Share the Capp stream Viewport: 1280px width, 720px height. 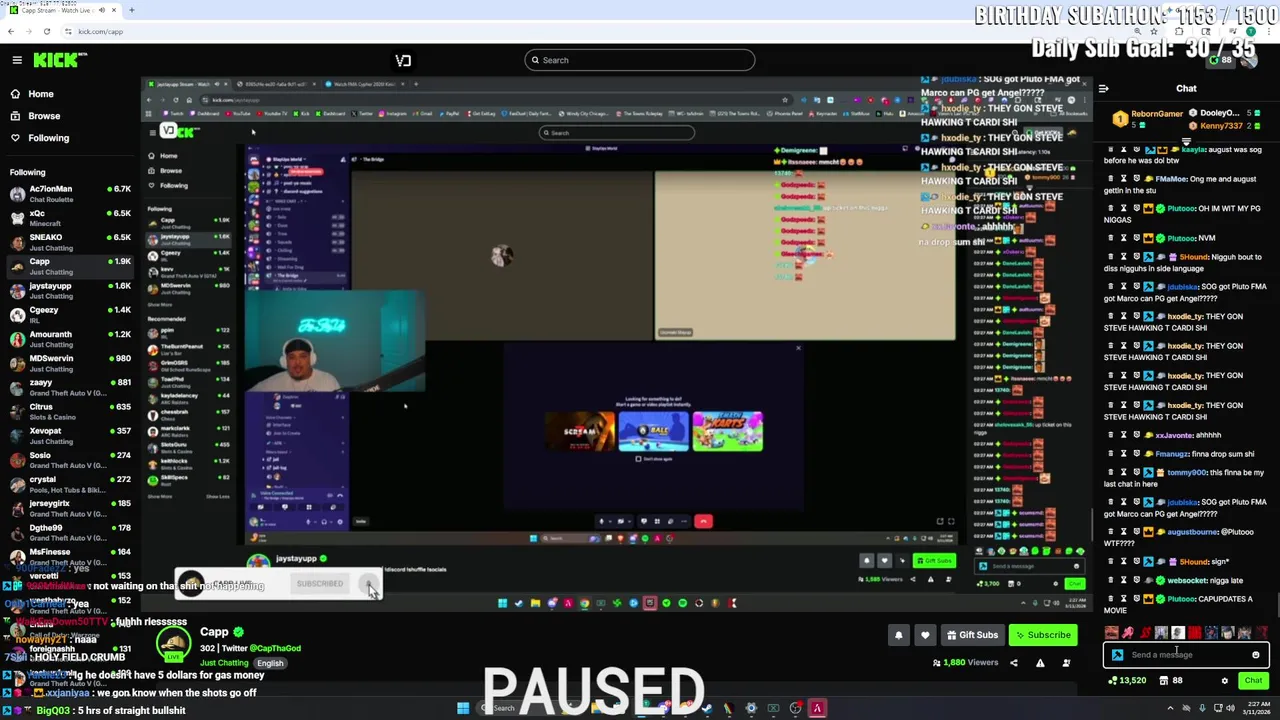[1013, 663]
